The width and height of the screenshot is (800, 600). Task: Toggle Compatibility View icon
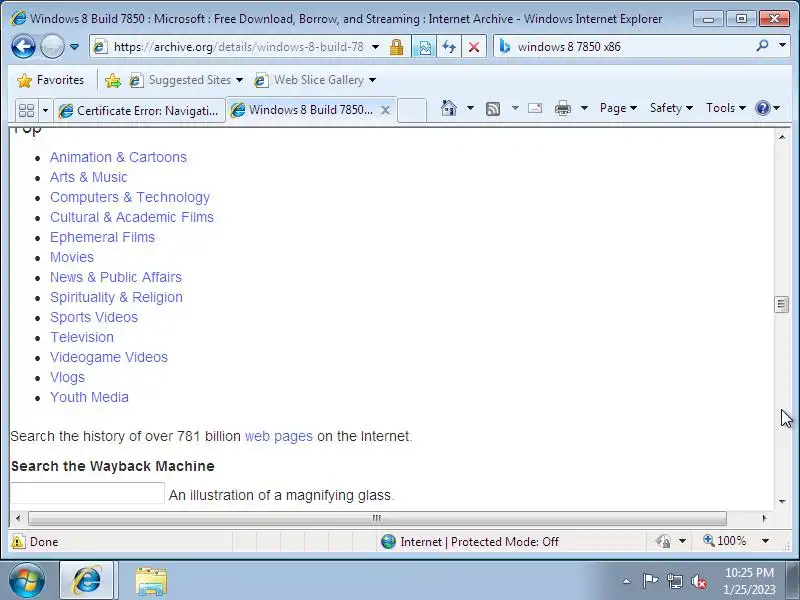point(424,47)
